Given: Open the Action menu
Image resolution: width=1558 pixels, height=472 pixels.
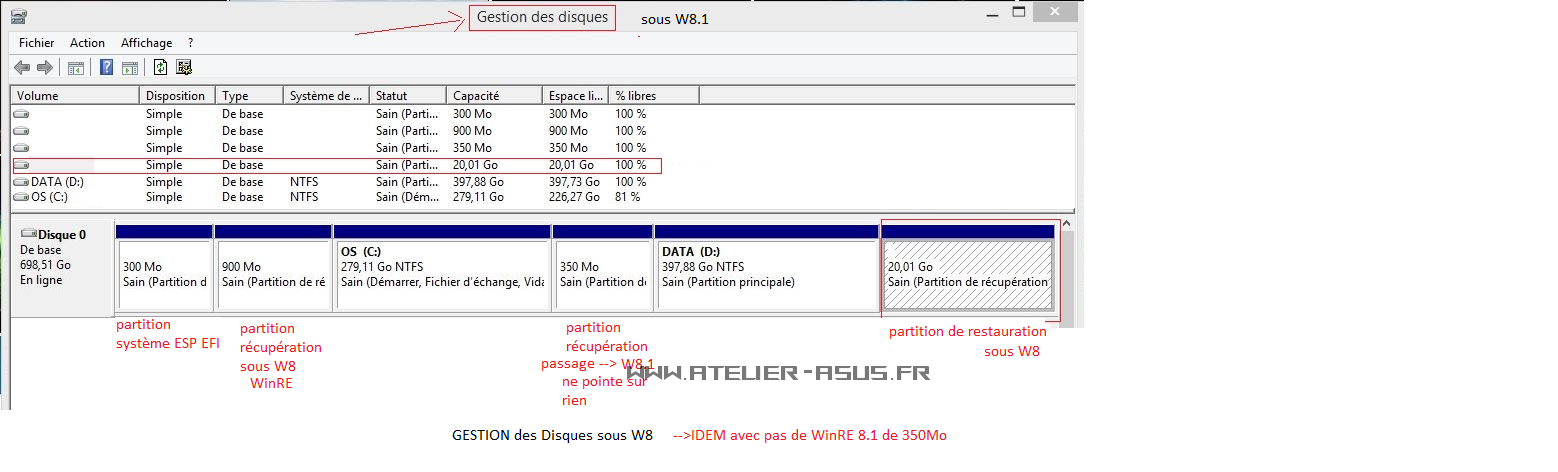Looking at the screenshot, I should [x=87, y=43].
